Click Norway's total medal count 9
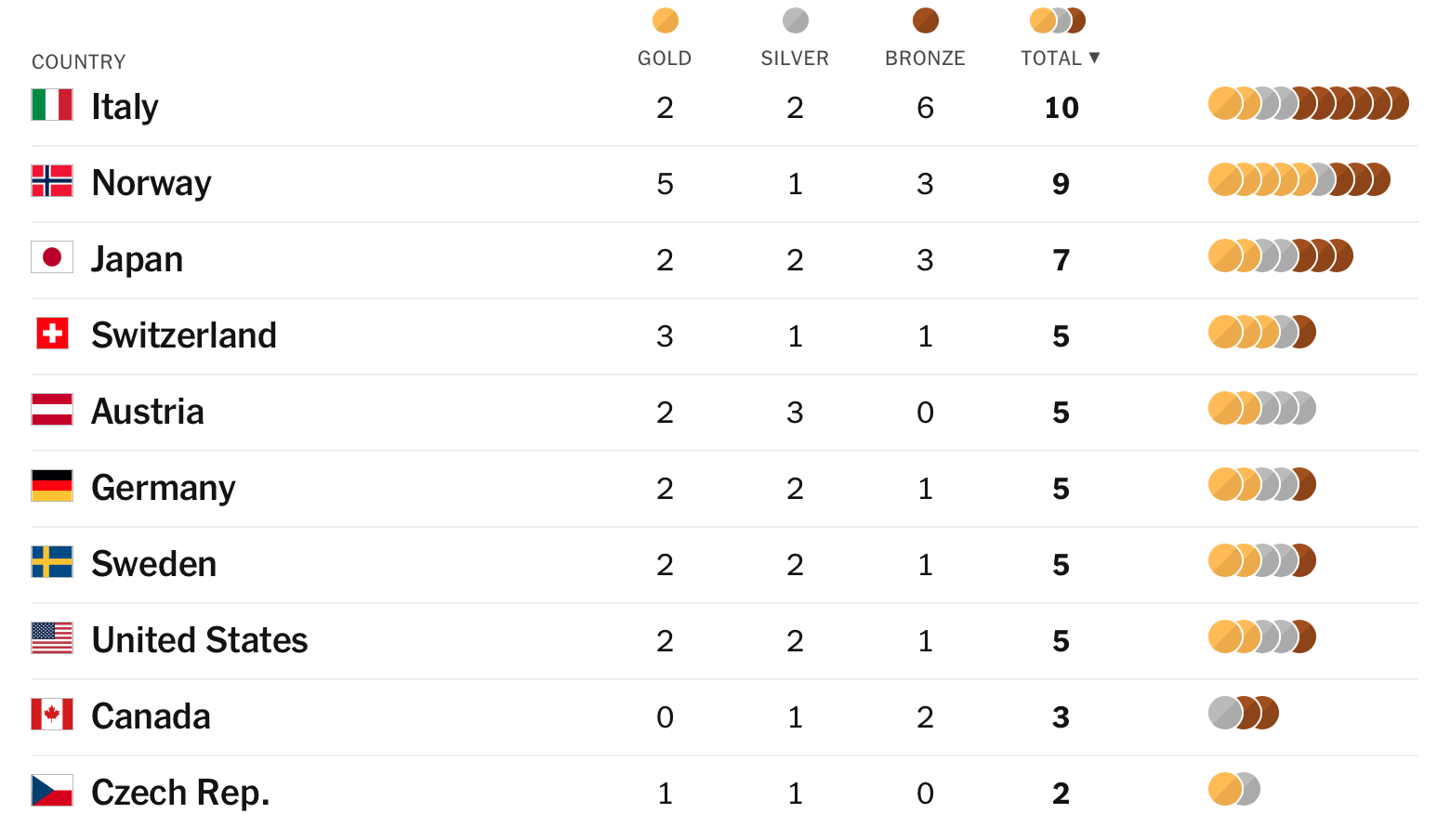 tap(1061, 184)
